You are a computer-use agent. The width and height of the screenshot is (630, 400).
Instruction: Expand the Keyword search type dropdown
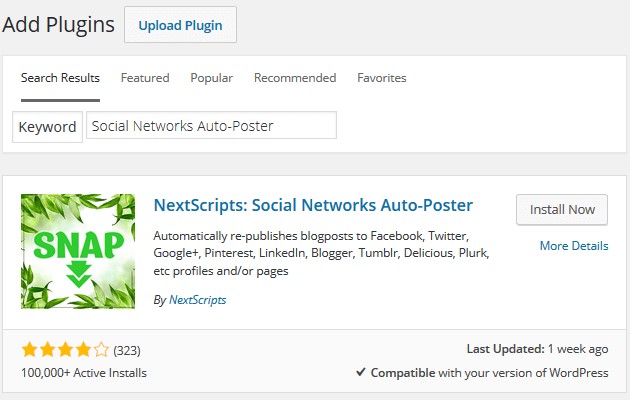[x=47, y=127]
